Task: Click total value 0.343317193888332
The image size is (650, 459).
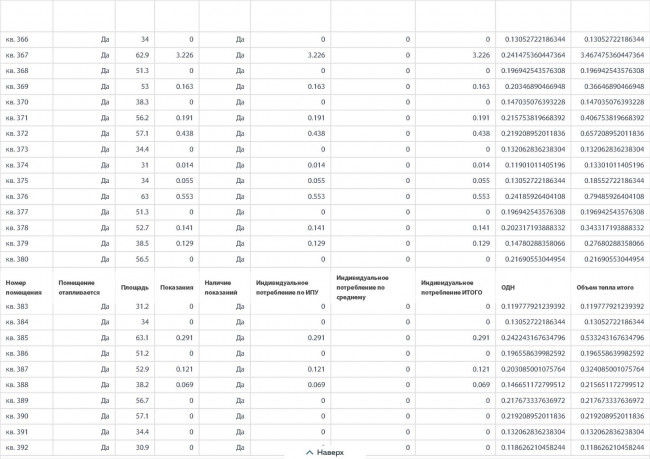Action: pyautogui.click(x=612, y=228)
